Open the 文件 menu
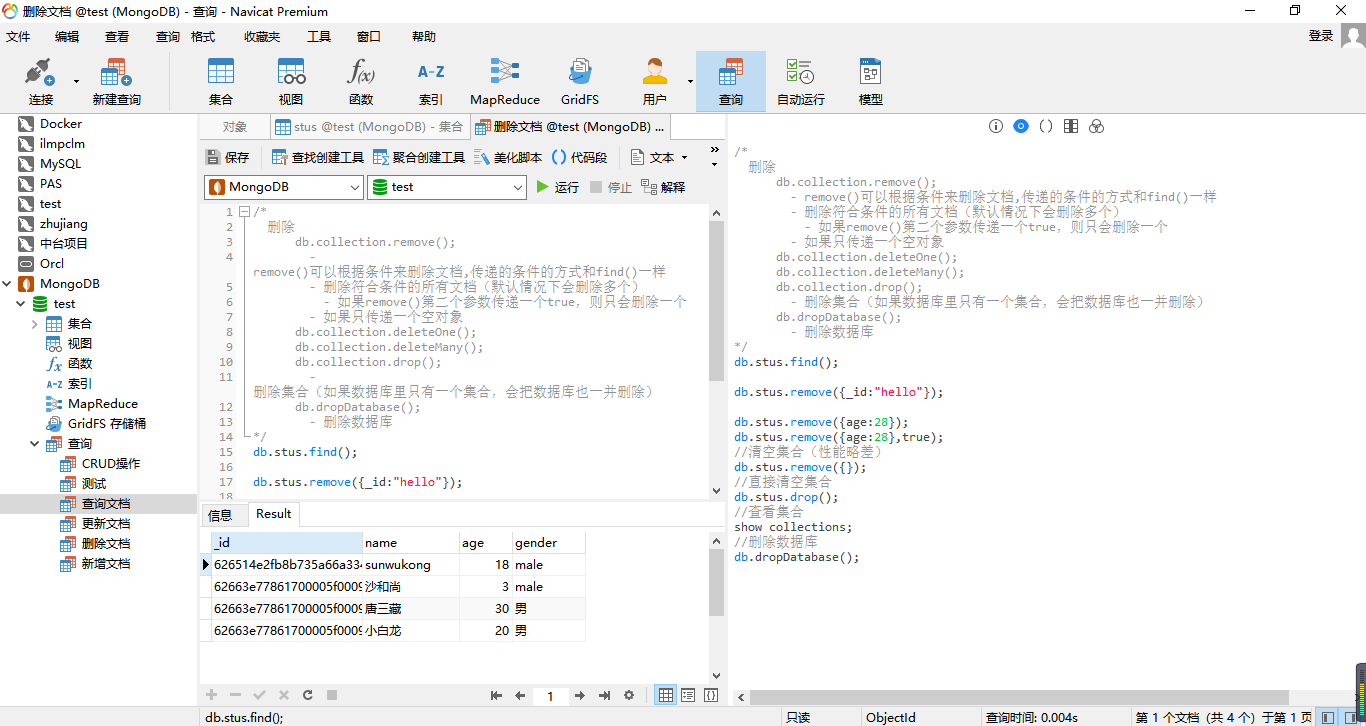Viewport: 1366px width, 726px height. click(x=18, y=37)
